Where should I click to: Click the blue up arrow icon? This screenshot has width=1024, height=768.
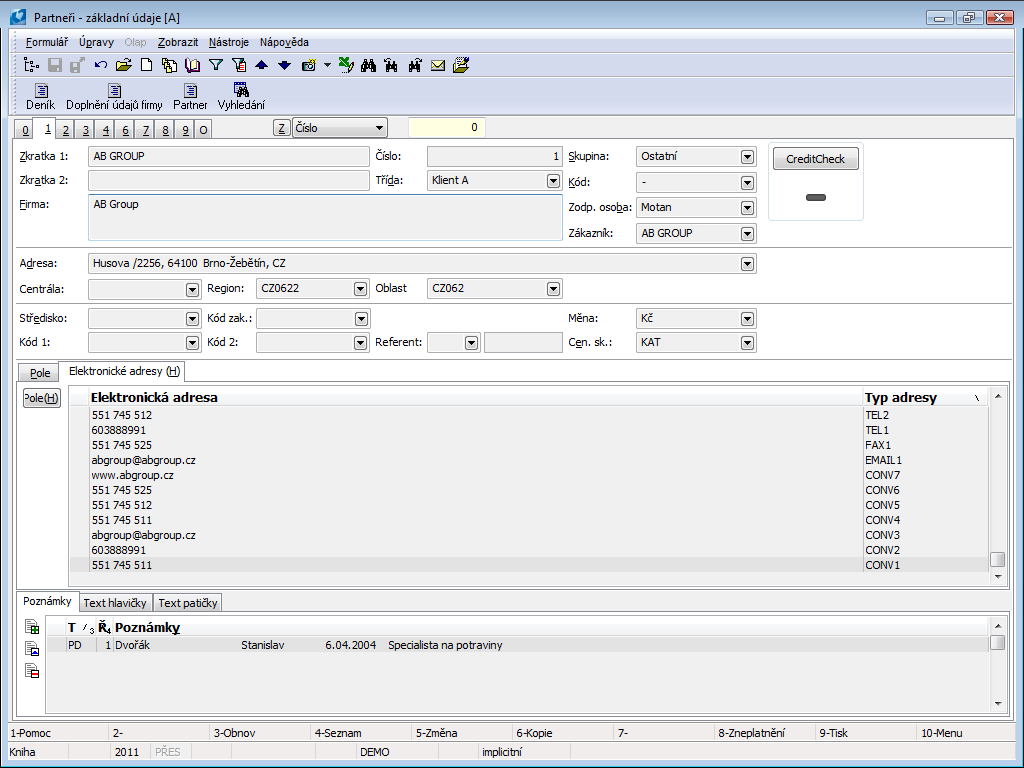pyautogui.click(x=261, y=66)
